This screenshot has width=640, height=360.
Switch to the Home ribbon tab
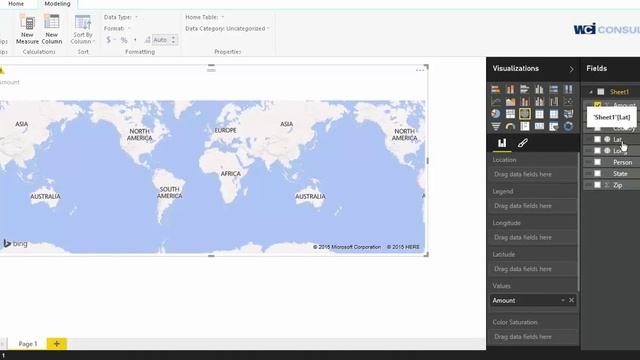point(16,4)
